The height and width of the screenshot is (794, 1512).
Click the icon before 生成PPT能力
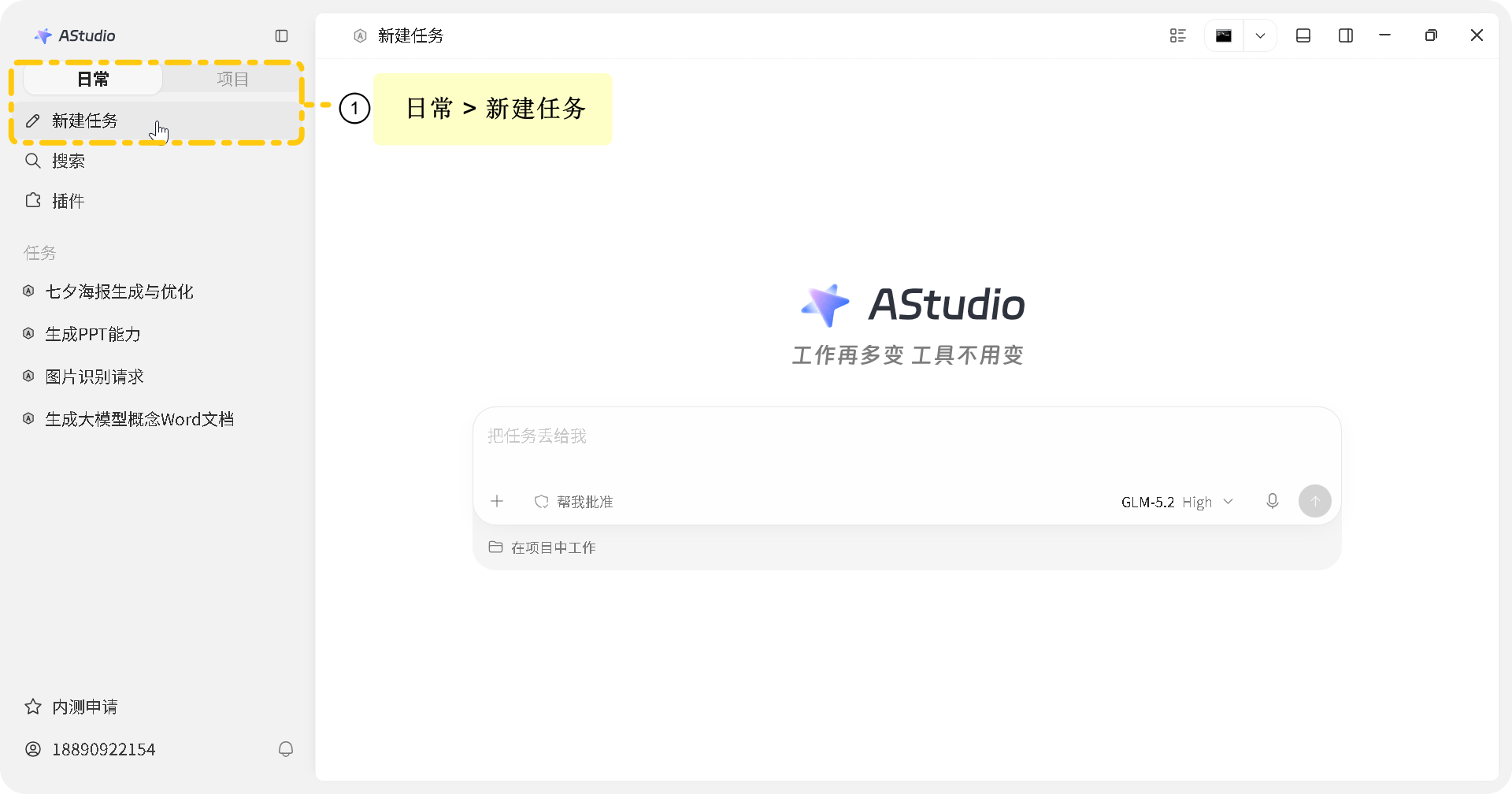pyautogui.click(x=28, y=334)
